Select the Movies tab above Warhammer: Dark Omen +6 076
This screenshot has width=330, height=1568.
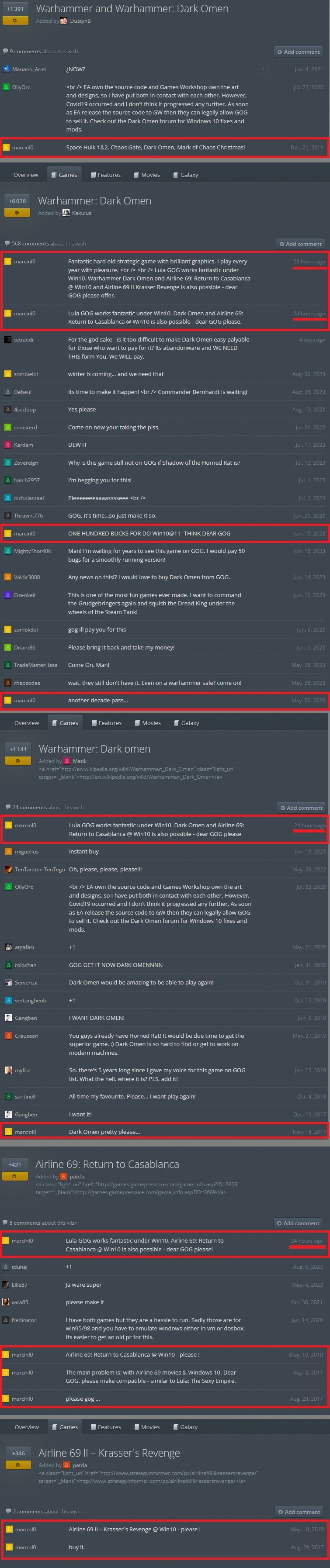coord(147,175)
